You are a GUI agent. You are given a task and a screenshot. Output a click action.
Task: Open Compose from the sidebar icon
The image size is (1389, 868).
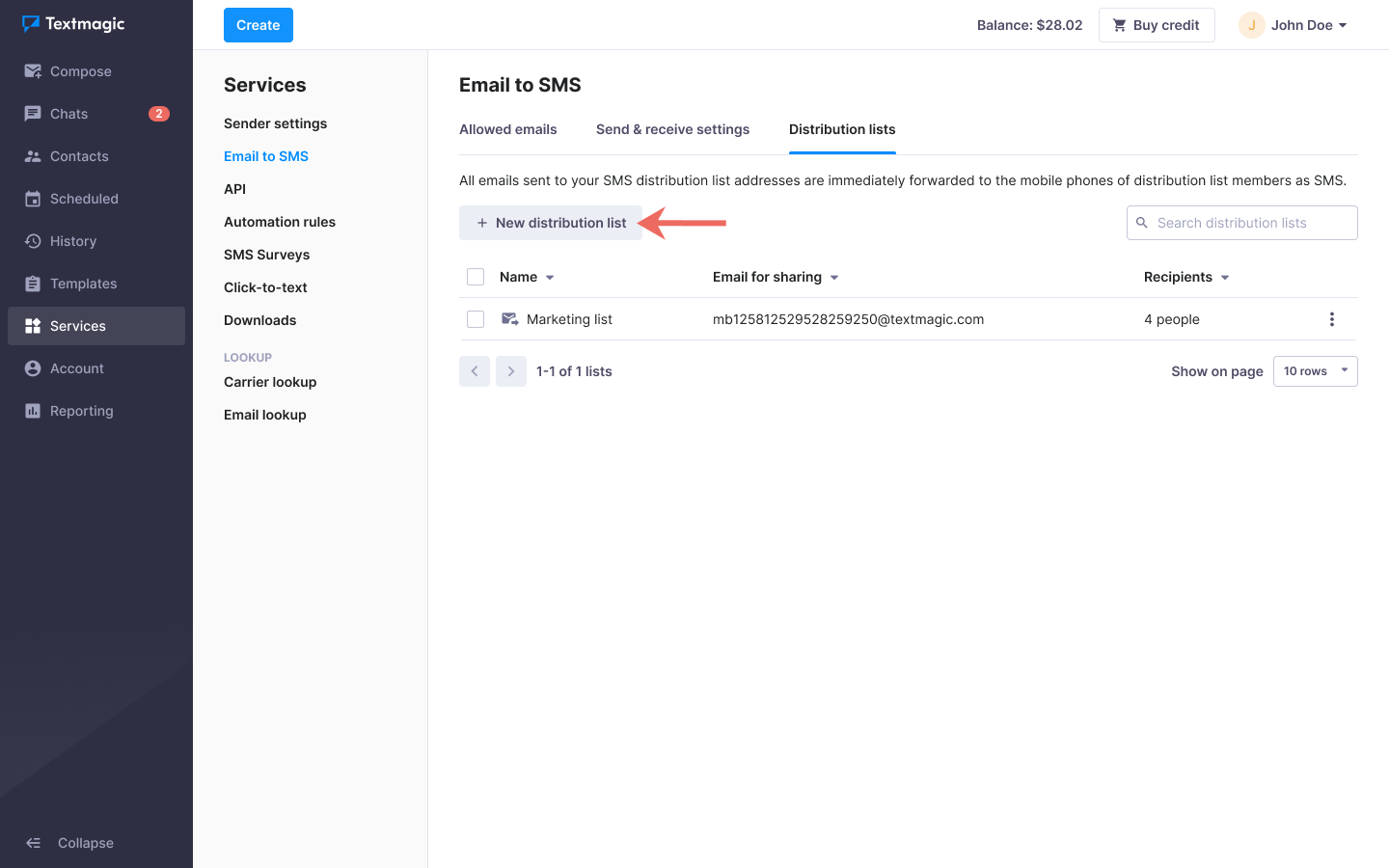click(33, 71)
